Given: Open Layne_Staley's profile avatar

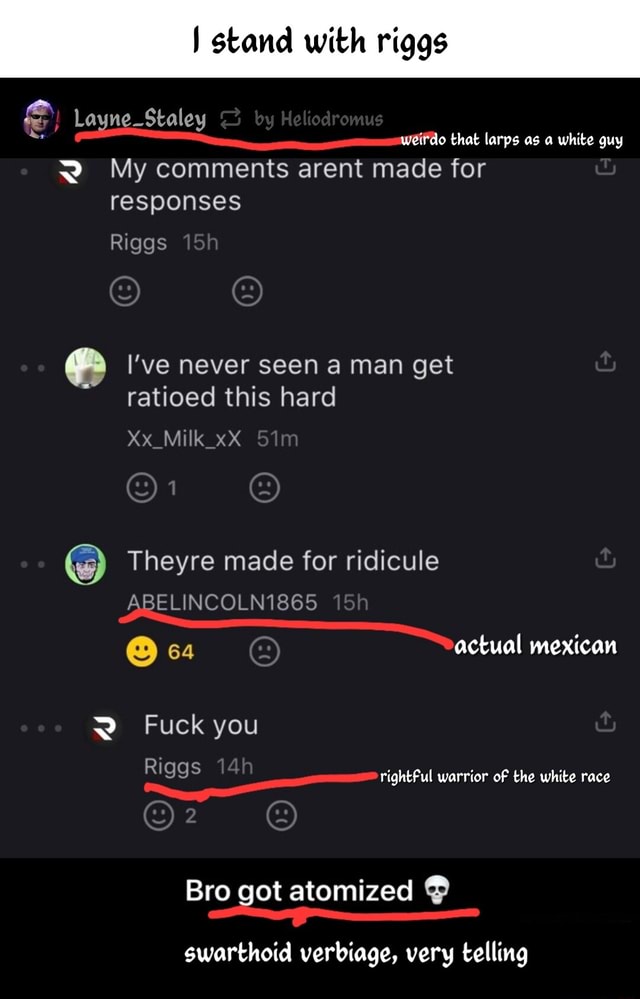Looking at the screenshot, I should pyautogui.click(x=41, y=119).
